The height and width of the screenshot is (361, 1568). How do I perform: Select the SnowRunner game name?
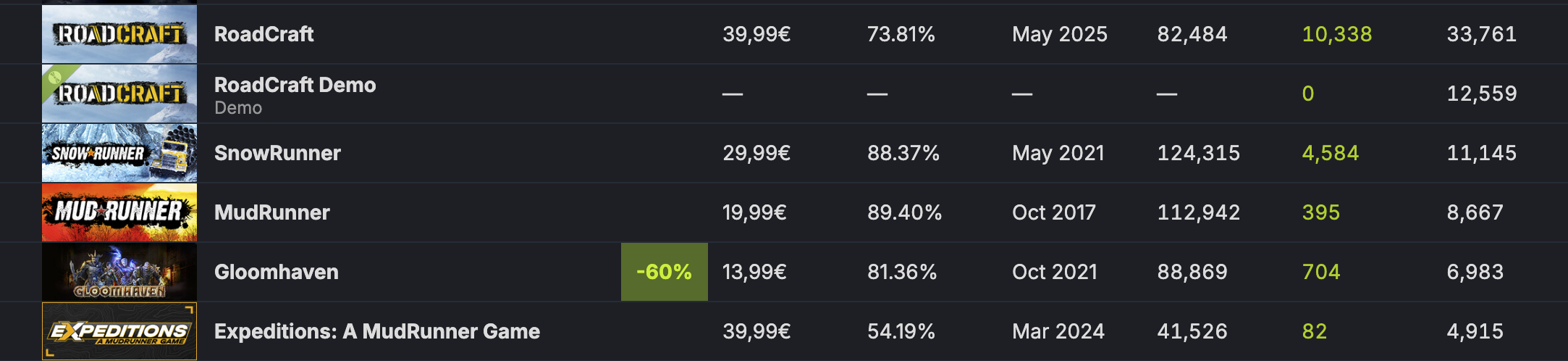click(x=277, y=153)
